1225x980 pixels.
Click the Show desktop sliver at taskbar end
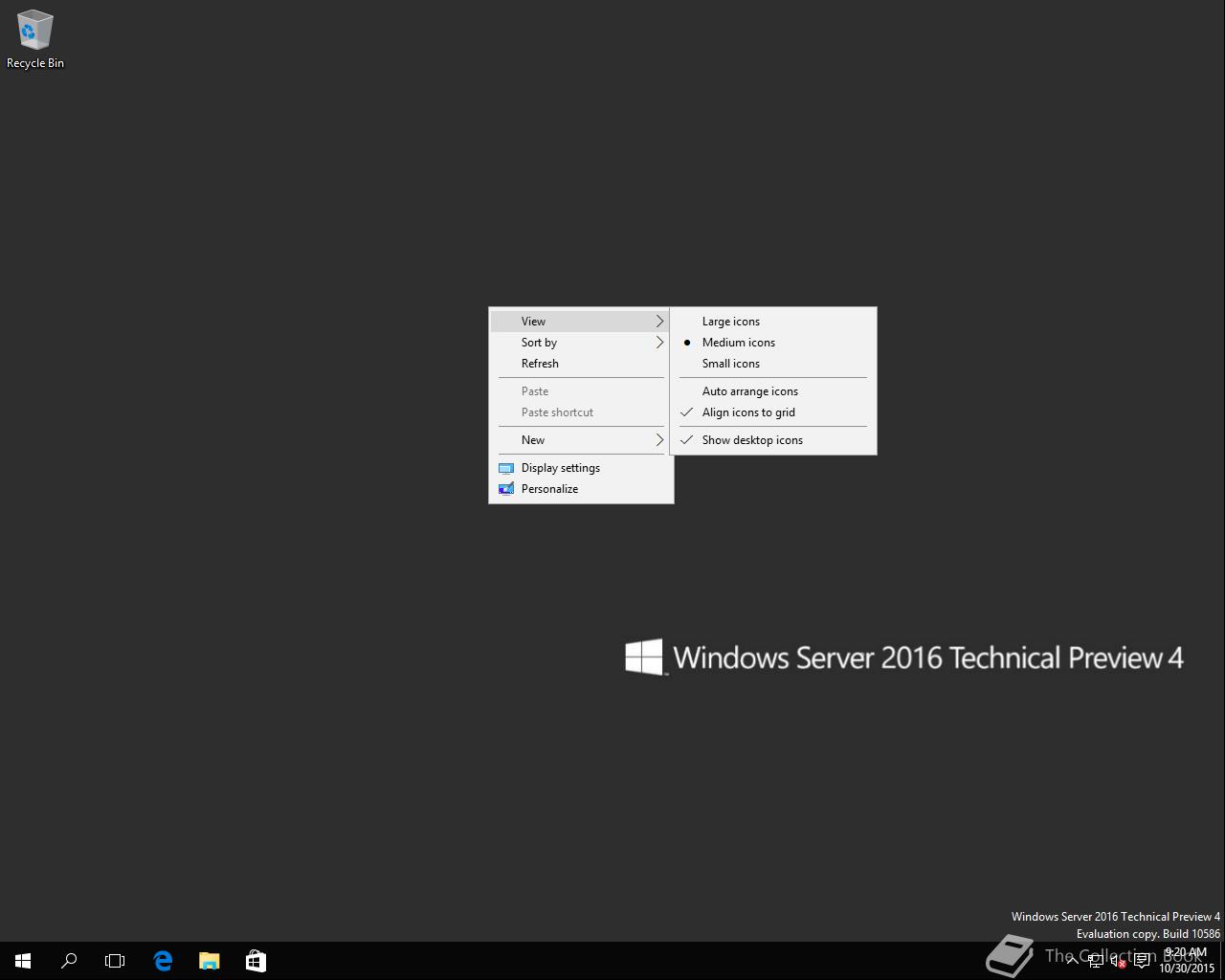pyautogui.click(x=1222, y=961)
